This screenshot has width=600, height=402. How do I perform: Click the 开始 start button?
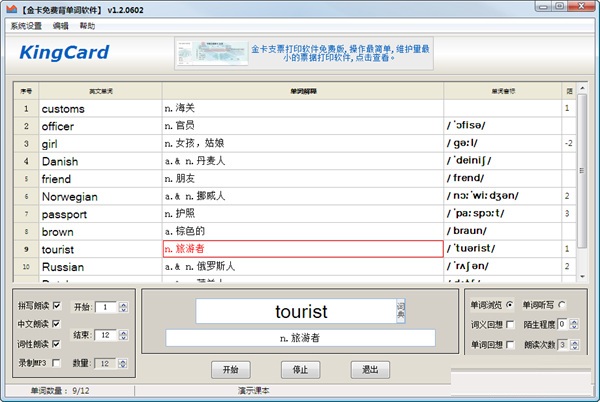tap(231, 370)
